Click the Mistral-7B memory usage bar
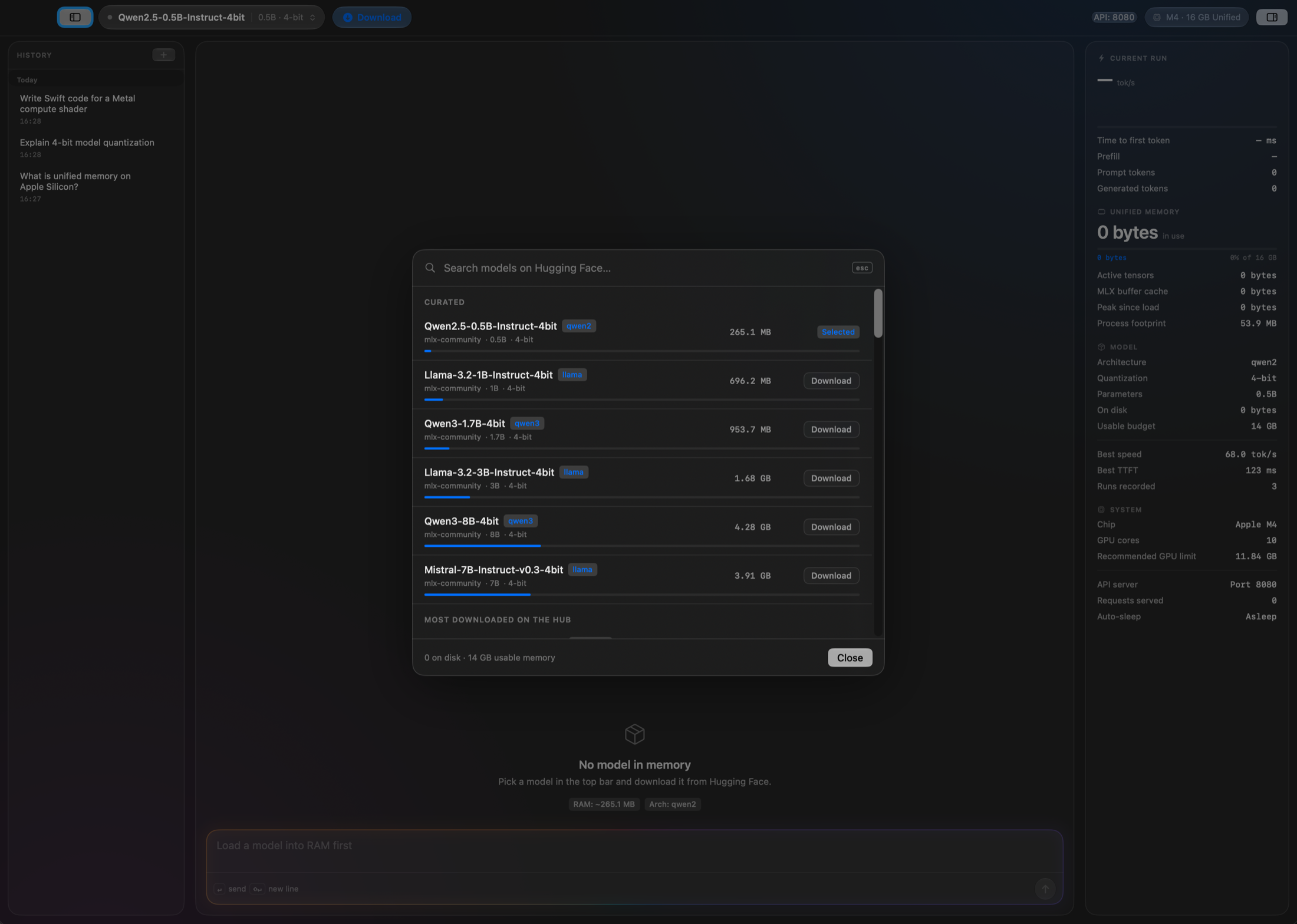This screenshot has height=924, width=1297. (641, 595)
